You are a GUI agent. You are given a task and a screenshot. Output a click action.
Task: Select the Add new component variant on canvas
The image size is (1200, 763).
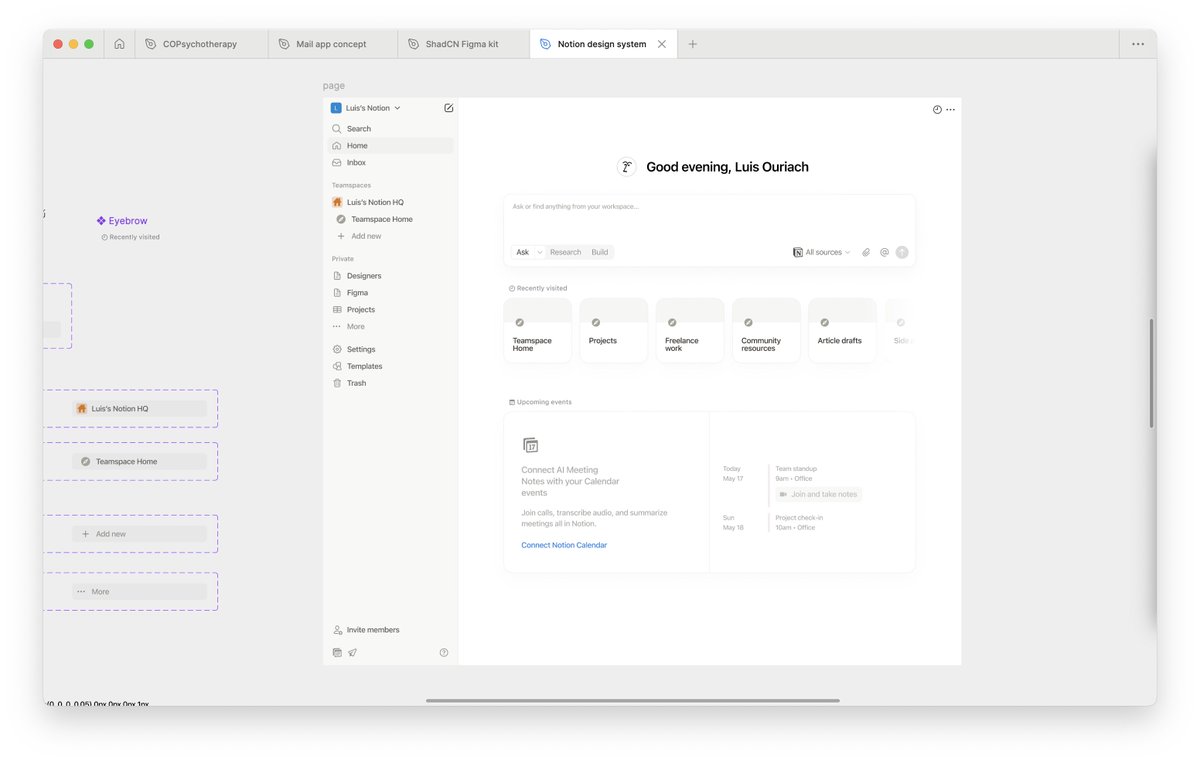coord(139,534)
